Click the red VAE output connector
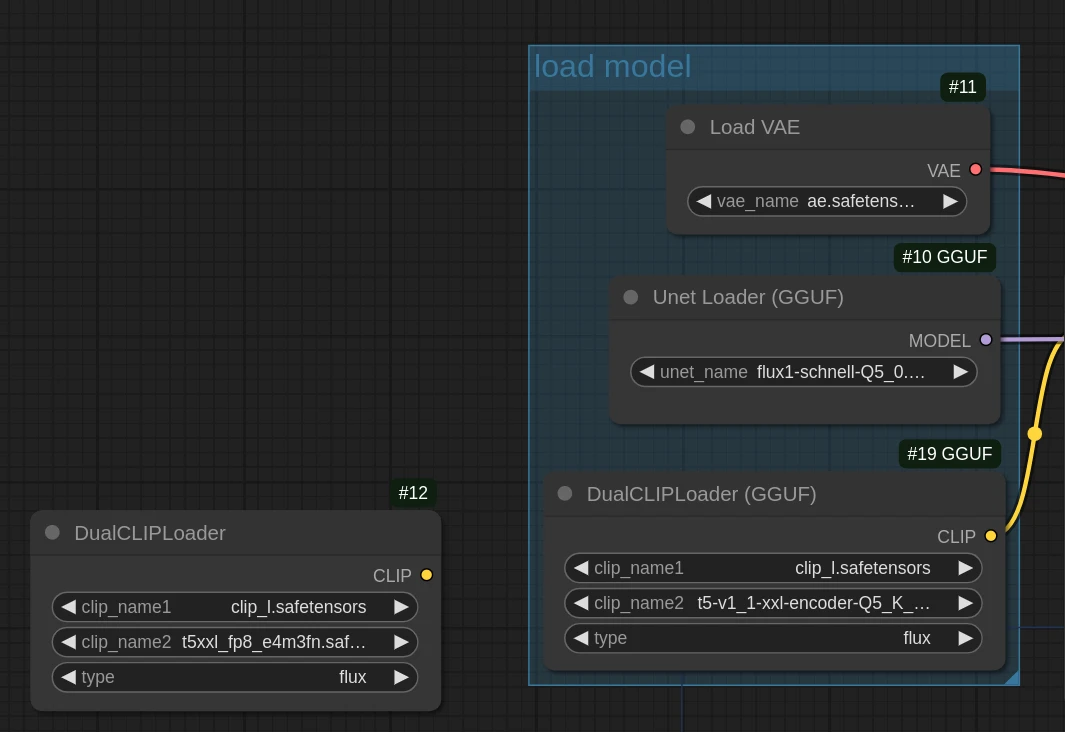Screen dimensions: 1065x732 coord(976,170)
